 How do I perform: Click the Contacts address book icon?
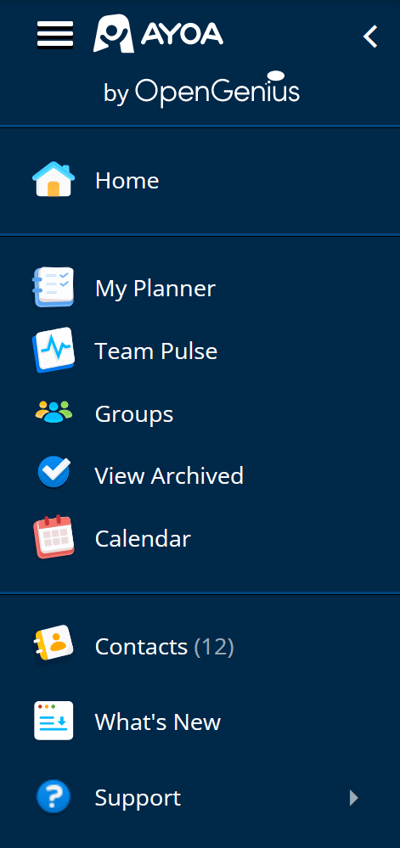pos(53,643)
